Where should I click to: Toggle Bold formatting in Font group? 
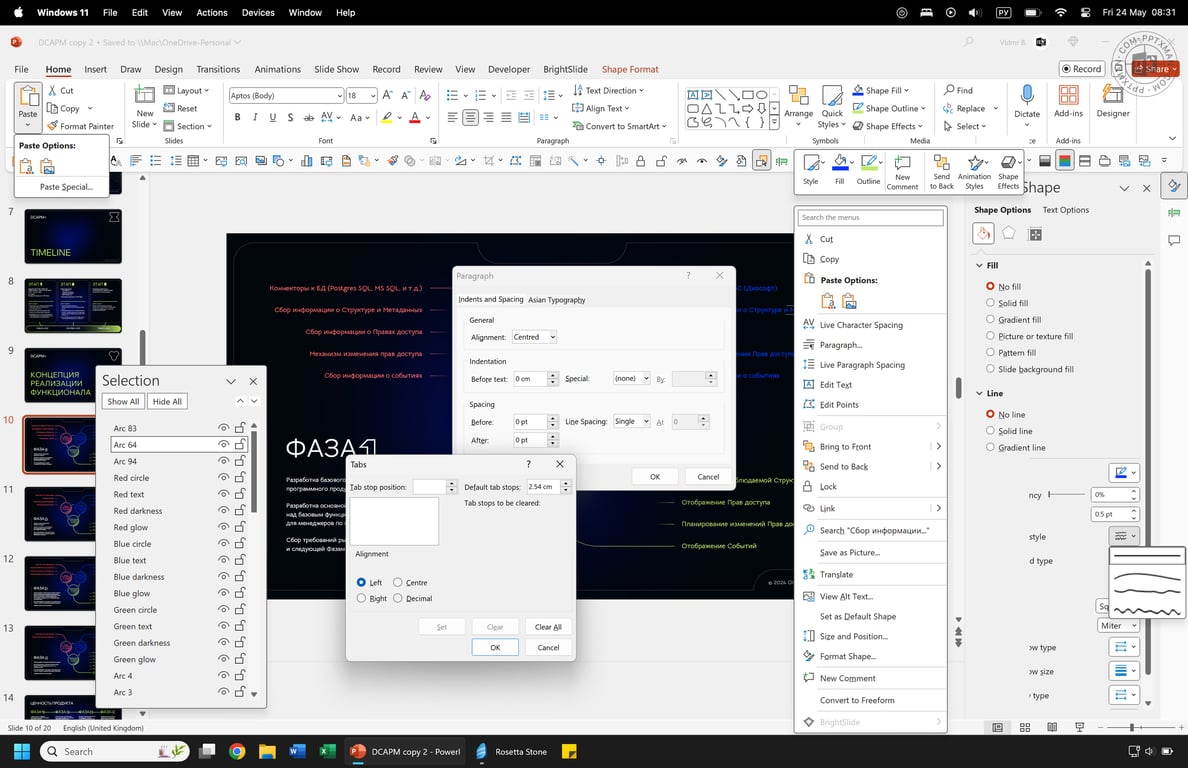coord(237,117)
